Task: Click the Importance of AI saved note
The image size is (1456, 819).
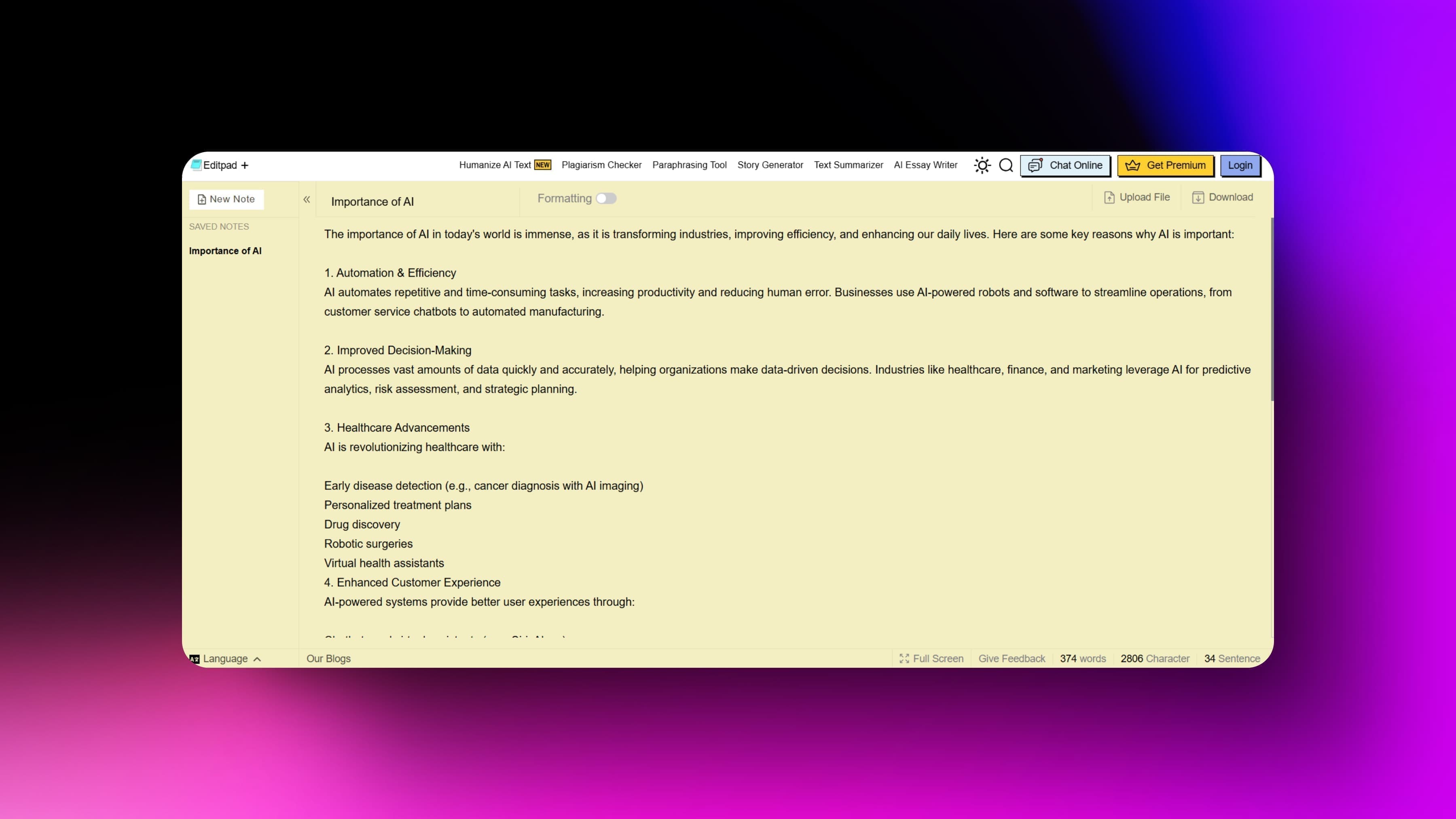Action: (225, 250)
